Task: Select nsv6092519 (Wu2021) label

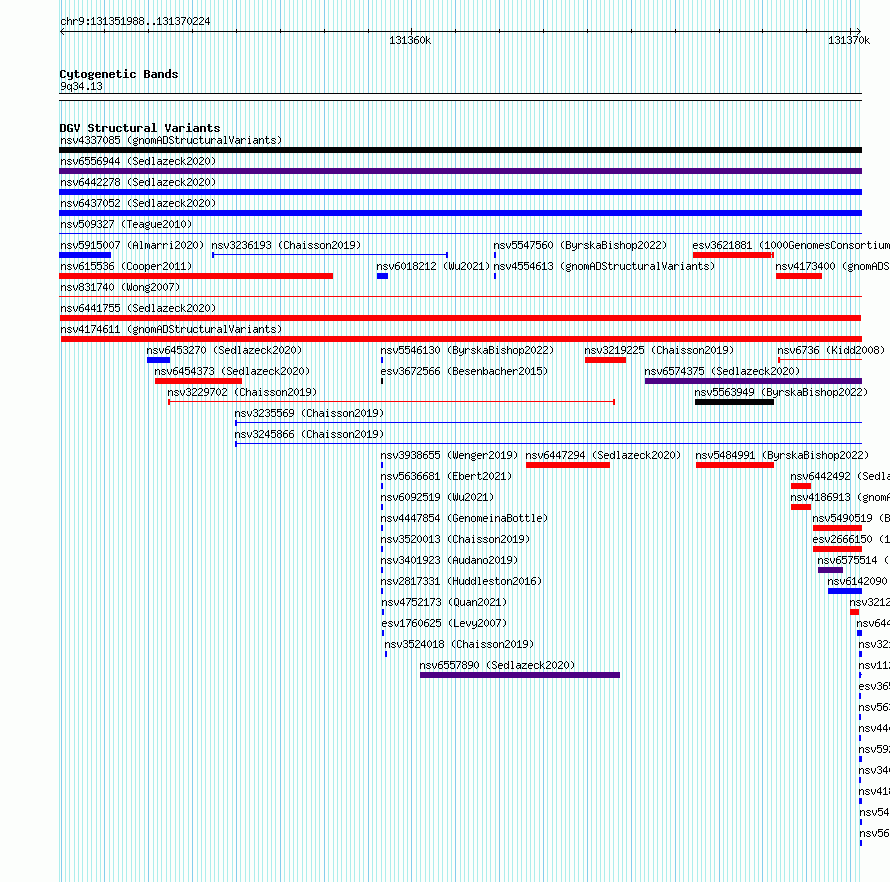Action: click(437, 497)
